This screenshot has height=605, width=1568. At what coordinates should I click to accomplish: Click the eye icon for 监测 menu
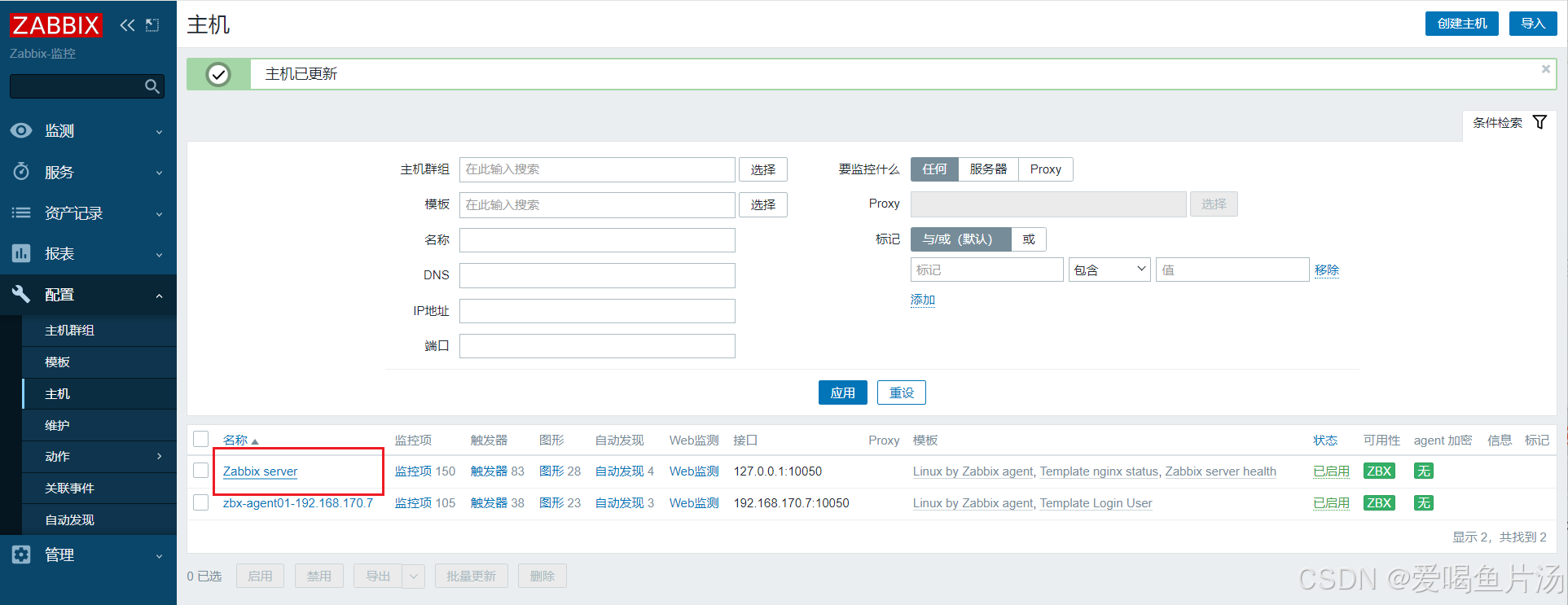22,130
